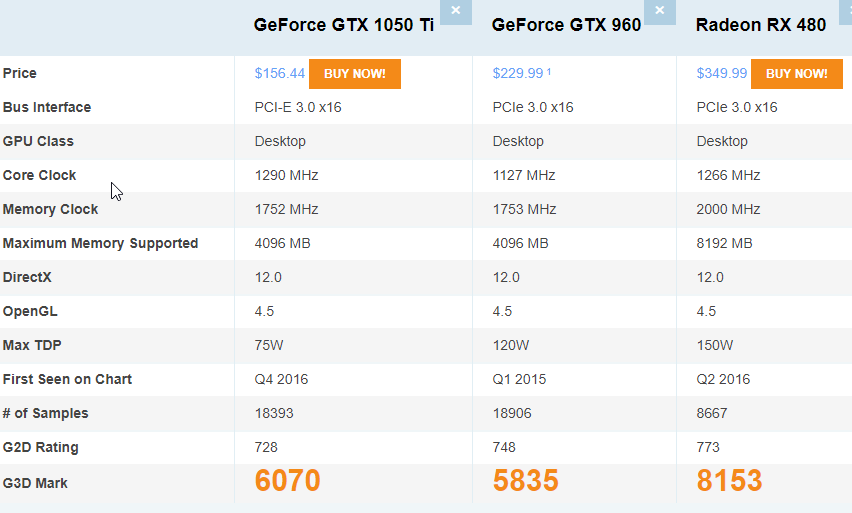Click the Price row label
Viewport: 852px width, 513px height.
20,73
